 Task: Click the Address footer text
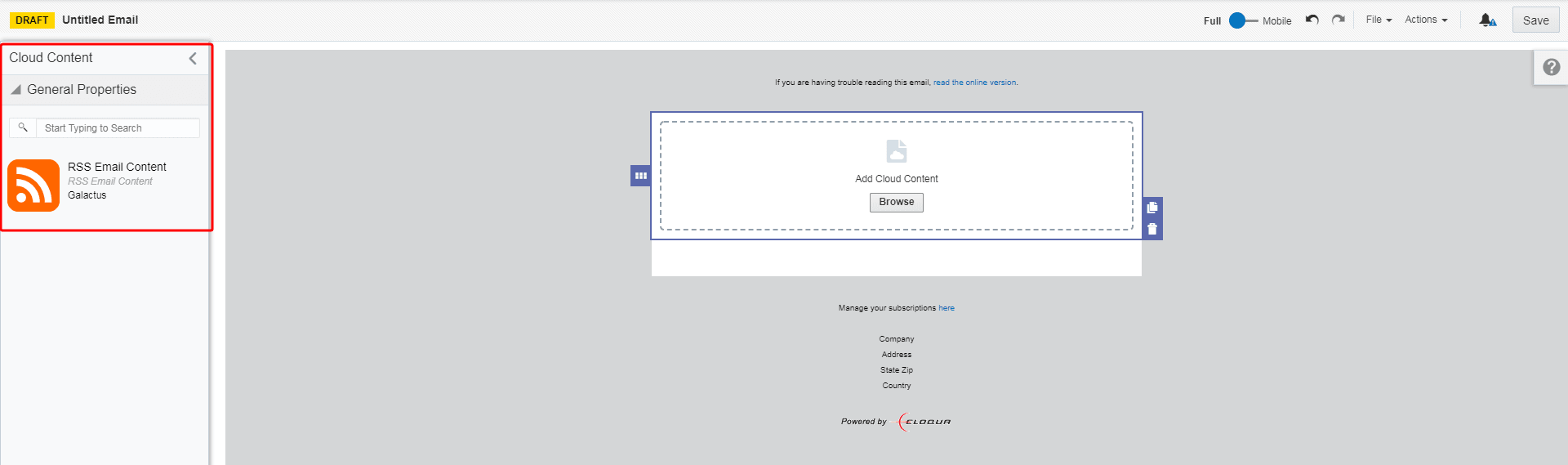(x=897, y=355)
